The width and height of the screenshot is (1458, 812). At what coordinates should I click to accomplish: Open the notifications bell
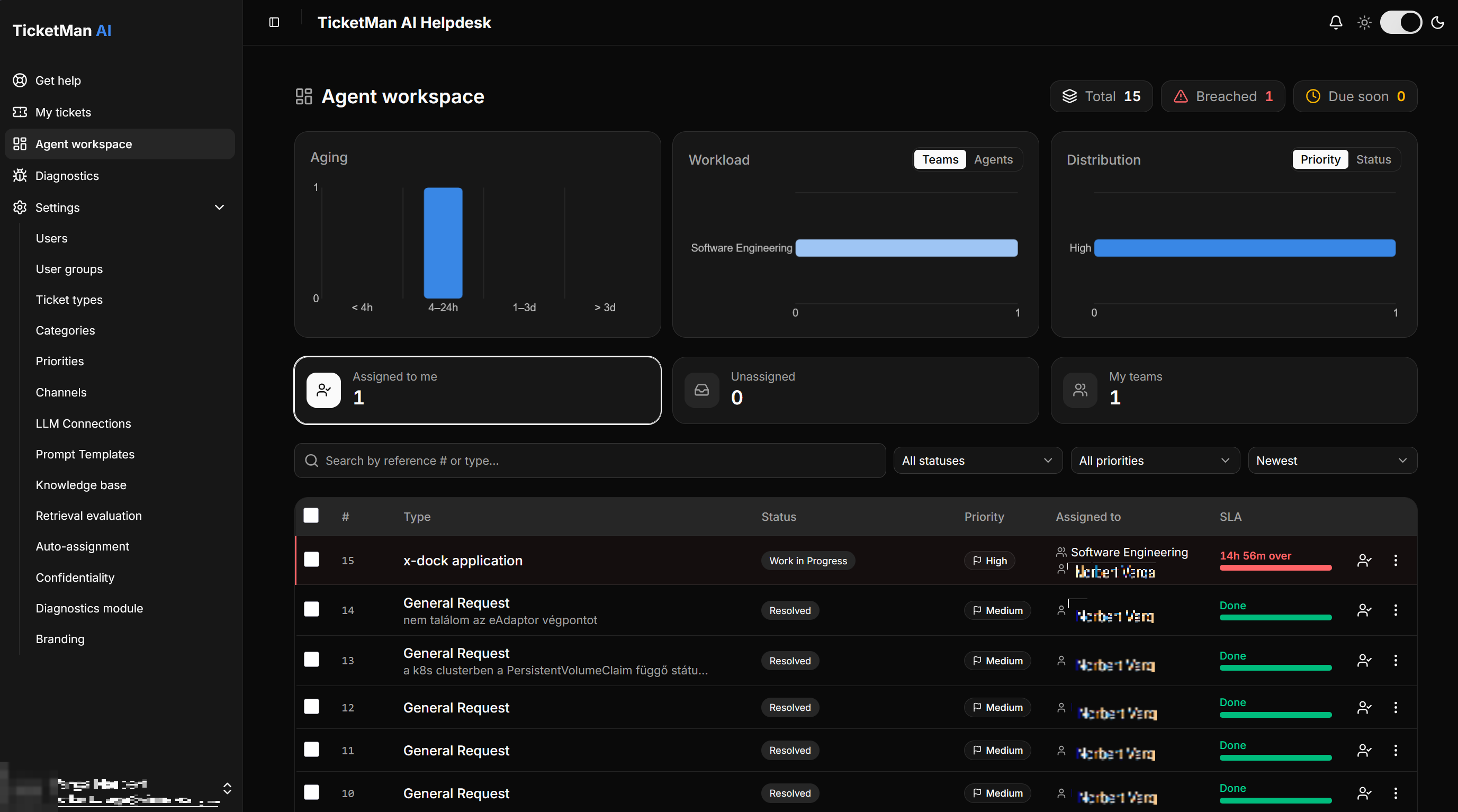pos(1336,23)
